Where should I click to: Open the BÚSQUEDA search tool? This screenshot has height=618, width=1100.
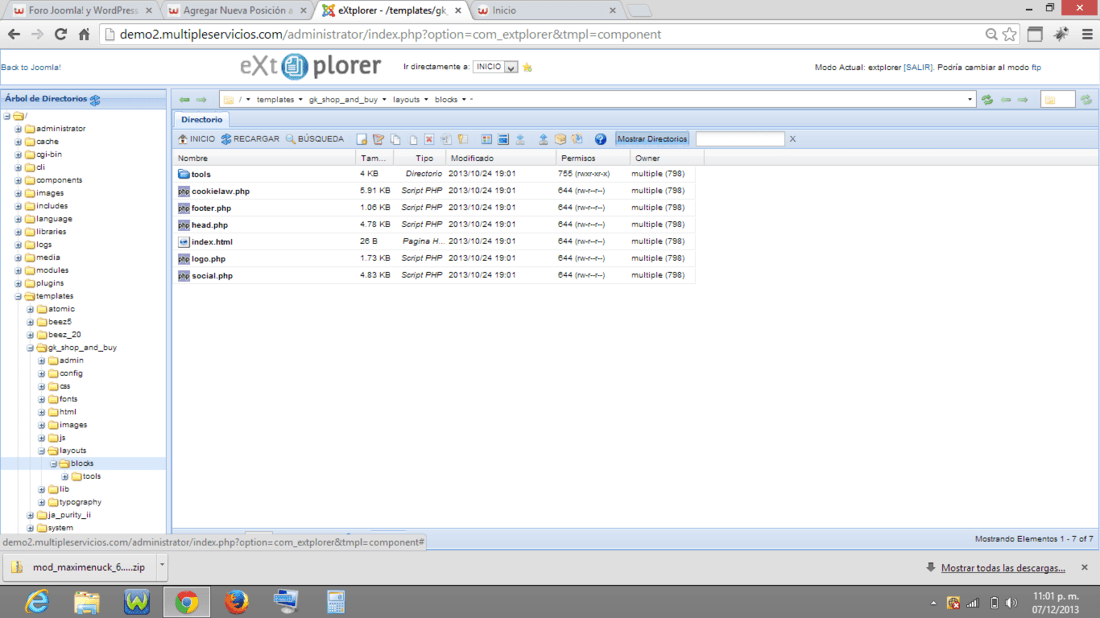point(315,139)
